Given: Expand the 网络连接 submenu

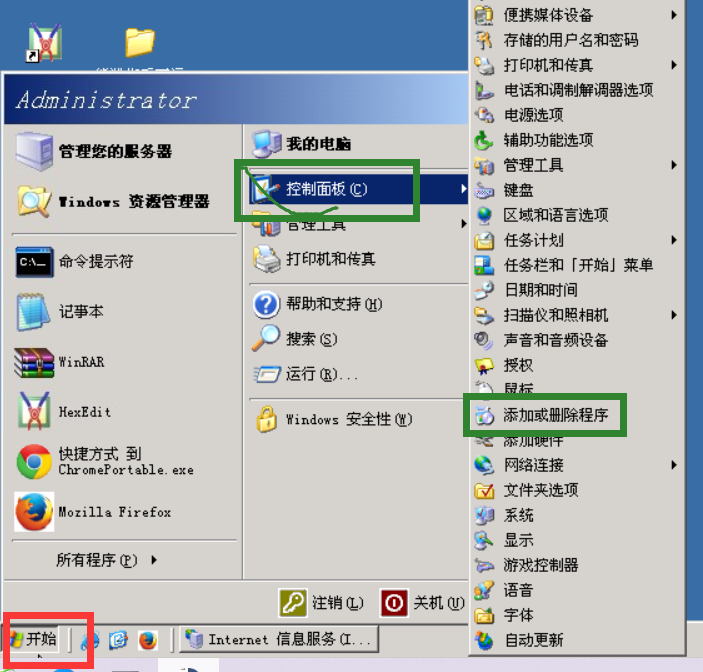Looking at the screenshot, I should pos(577,465).
